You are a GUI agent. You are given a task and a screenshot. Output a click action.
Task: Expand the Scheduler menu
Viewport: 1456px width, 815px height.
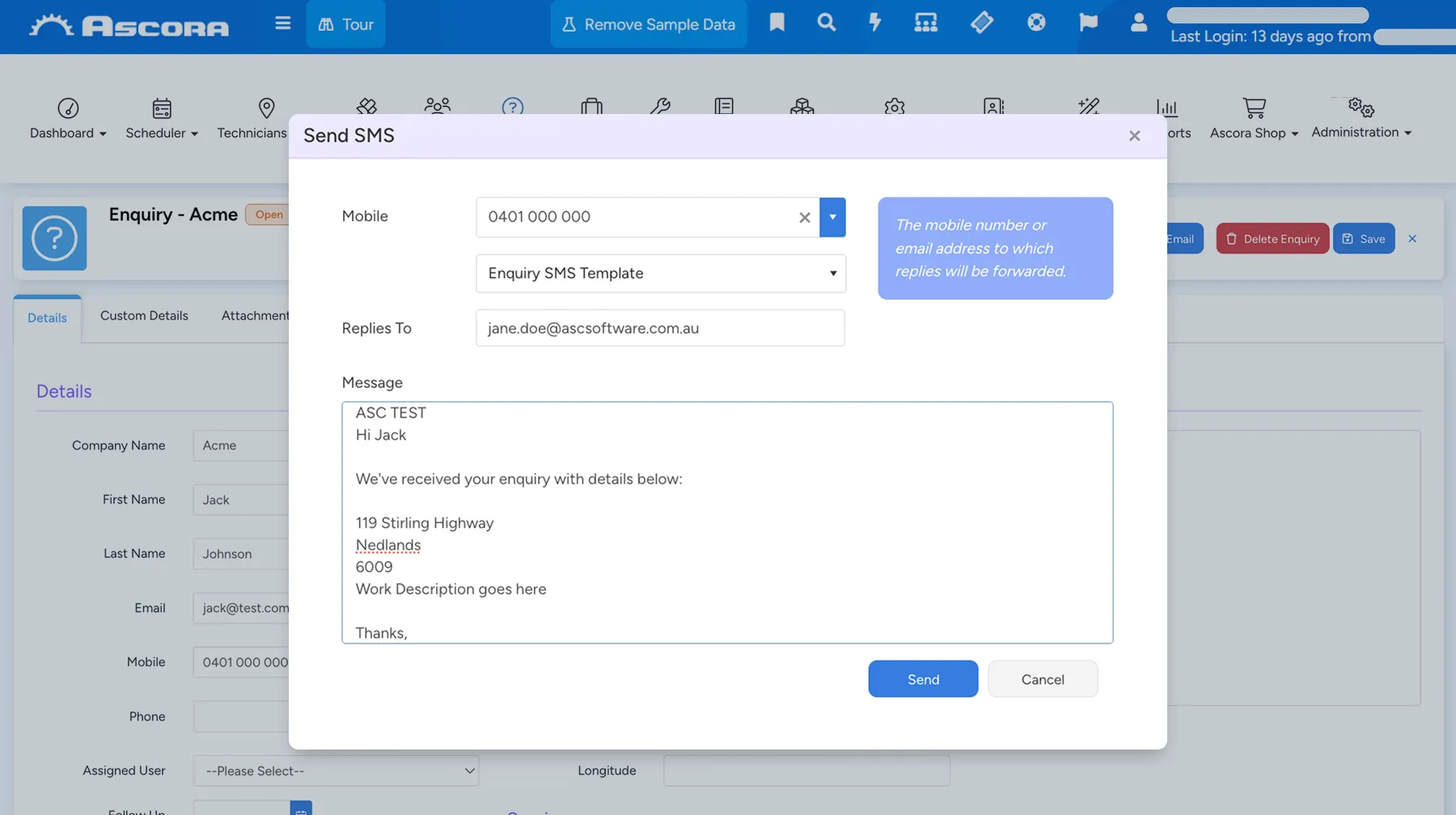pyautogui.click(x=162, y=133)
